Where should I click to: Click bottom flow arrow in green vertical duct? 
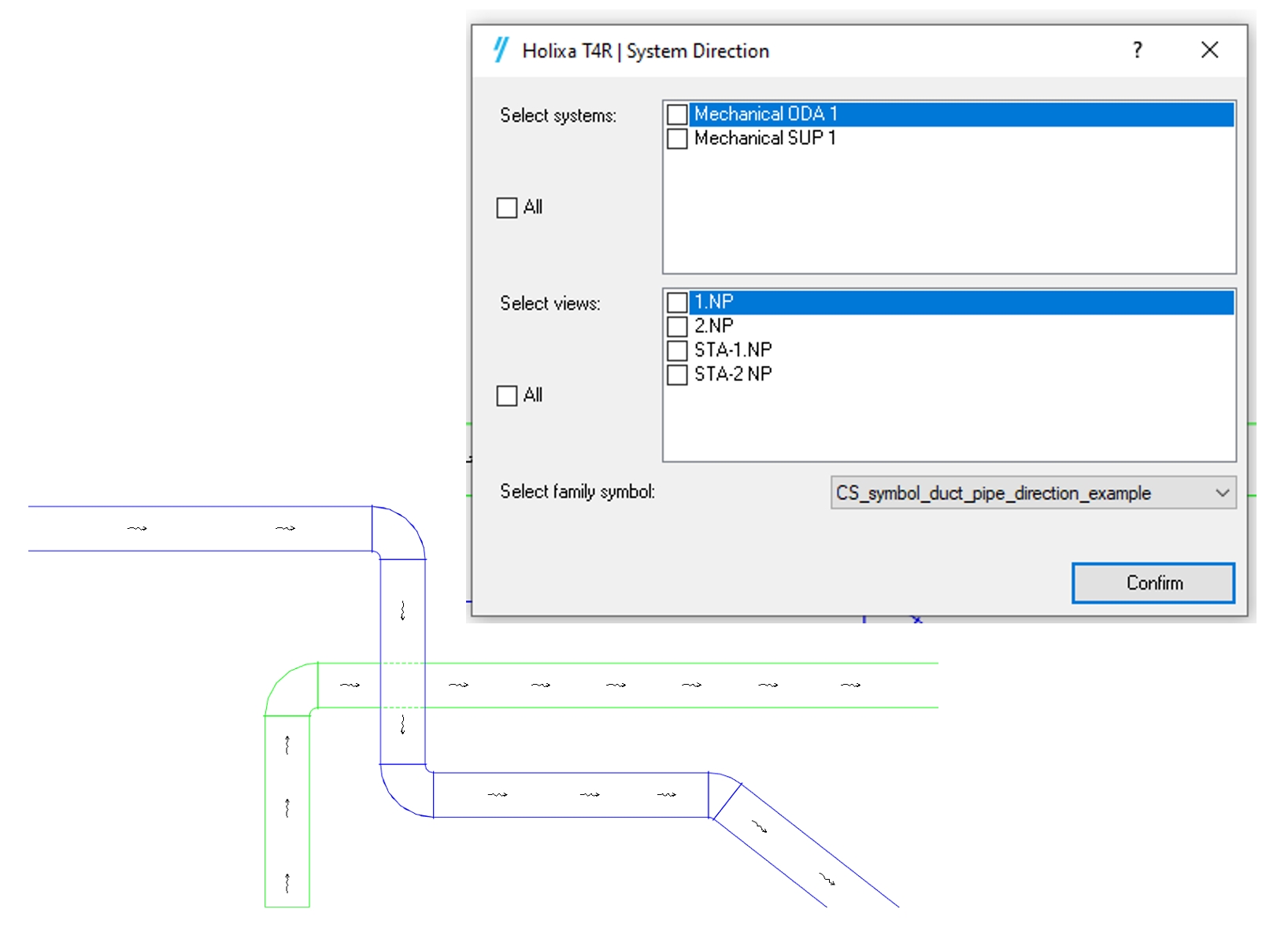click(x=287, y=883)
